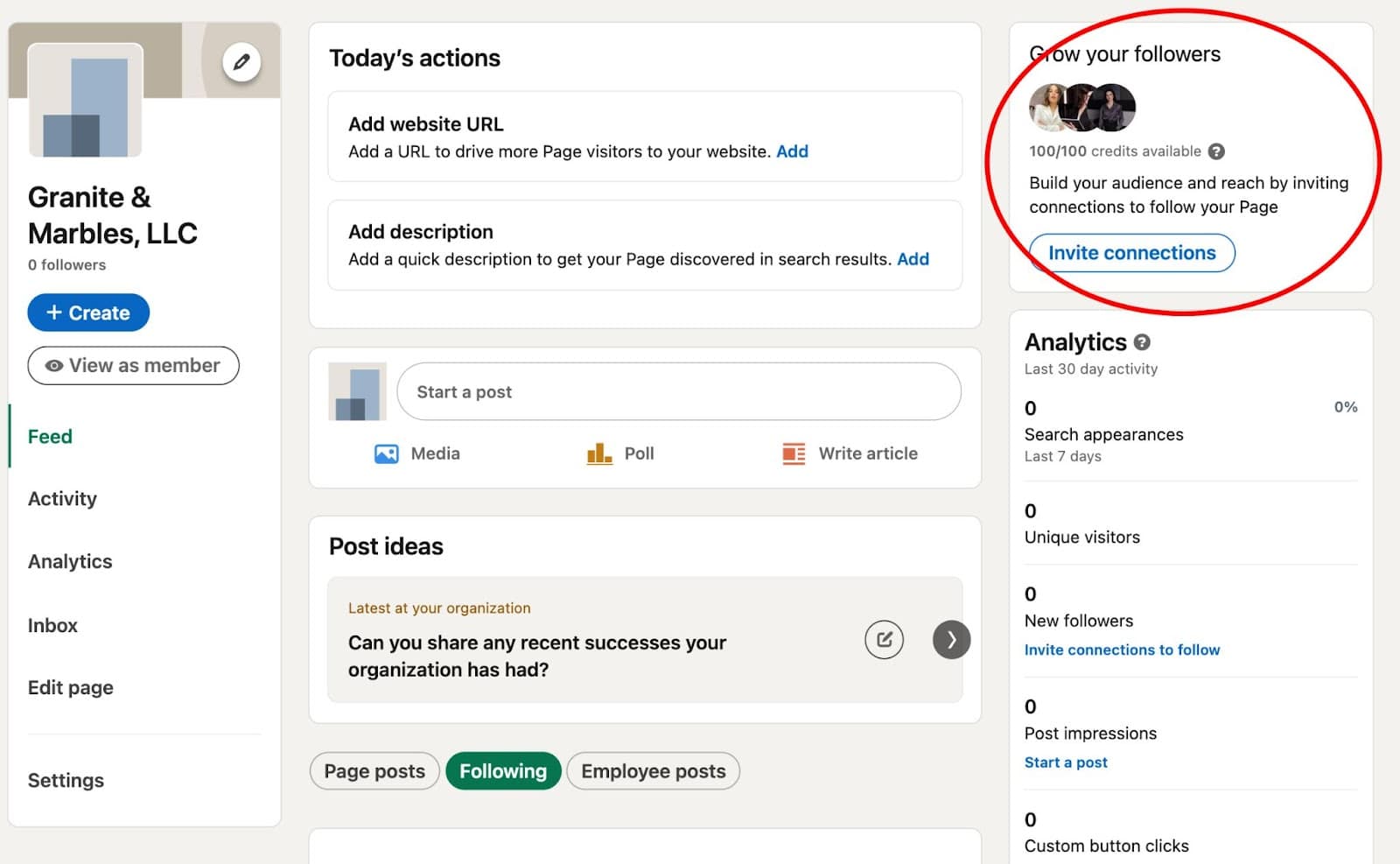Click the pencil icon to edit cover image
Viewport: 1400px width, 864px height.
click(241, 61)
